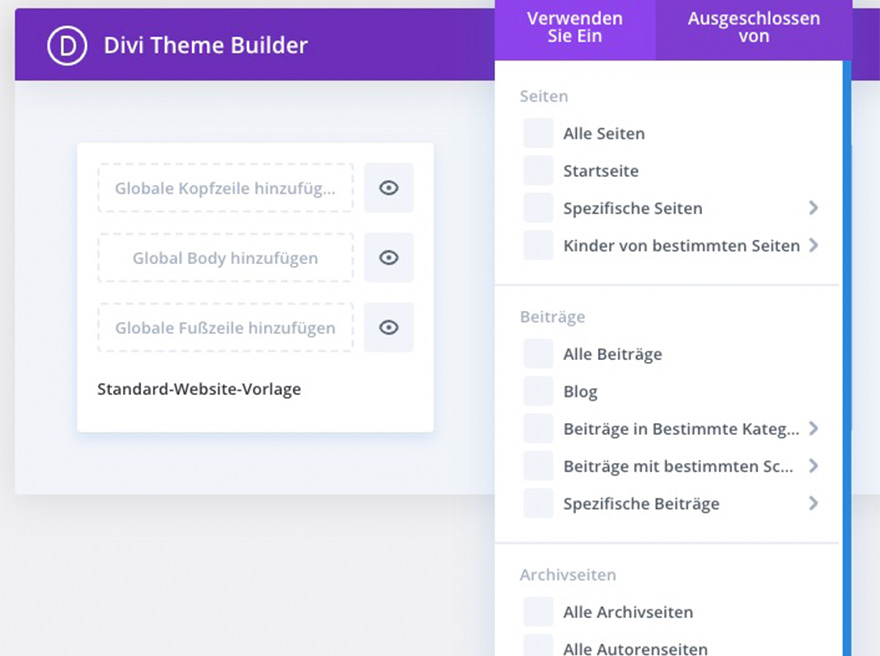Expand Kinder von bestimmten Seiten chevron
Image resolution: width=880 pixels, height=656 pixels.
point(813,245)
